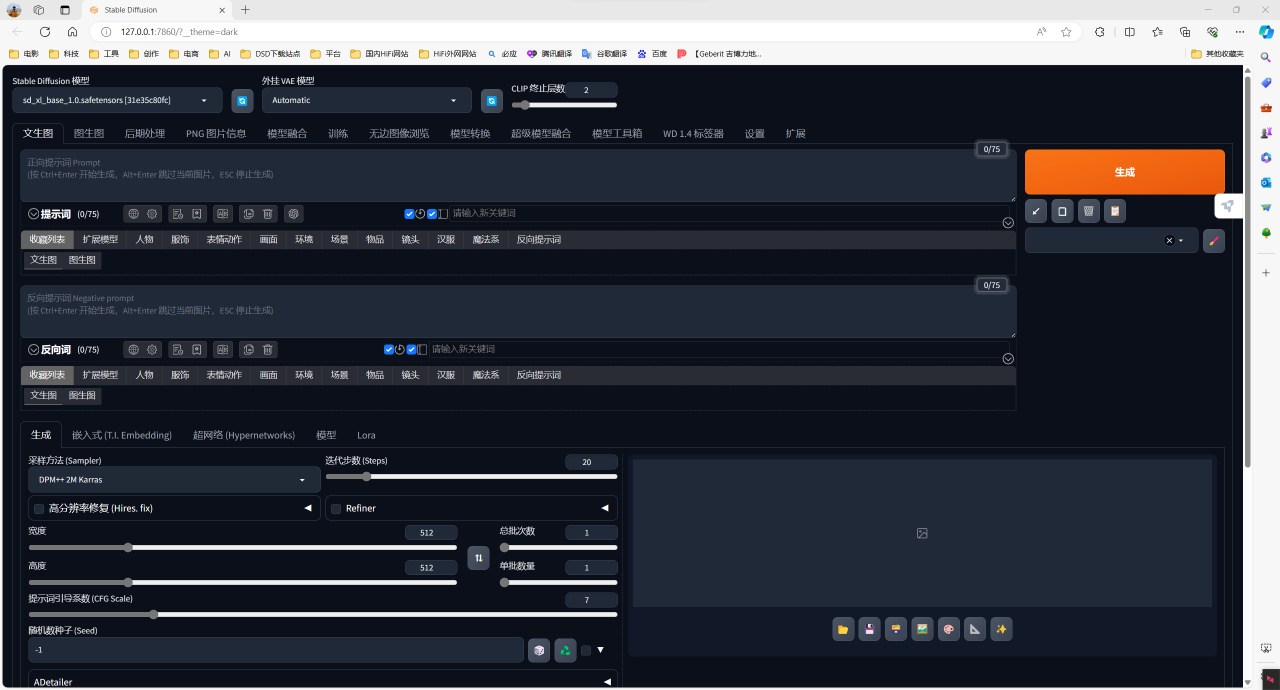Viewport: 1280px width, 690px height.
Task: Reuse last seed with recycle icon
Action: point(565,650)
